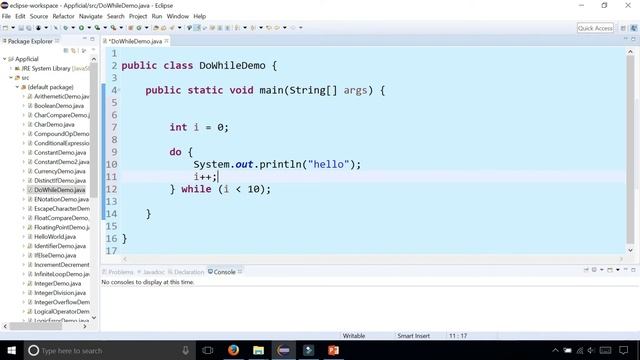Open the Open Console dropdown arrow
The height and width of the screenshot is (360, 640).
coord(618,270)
